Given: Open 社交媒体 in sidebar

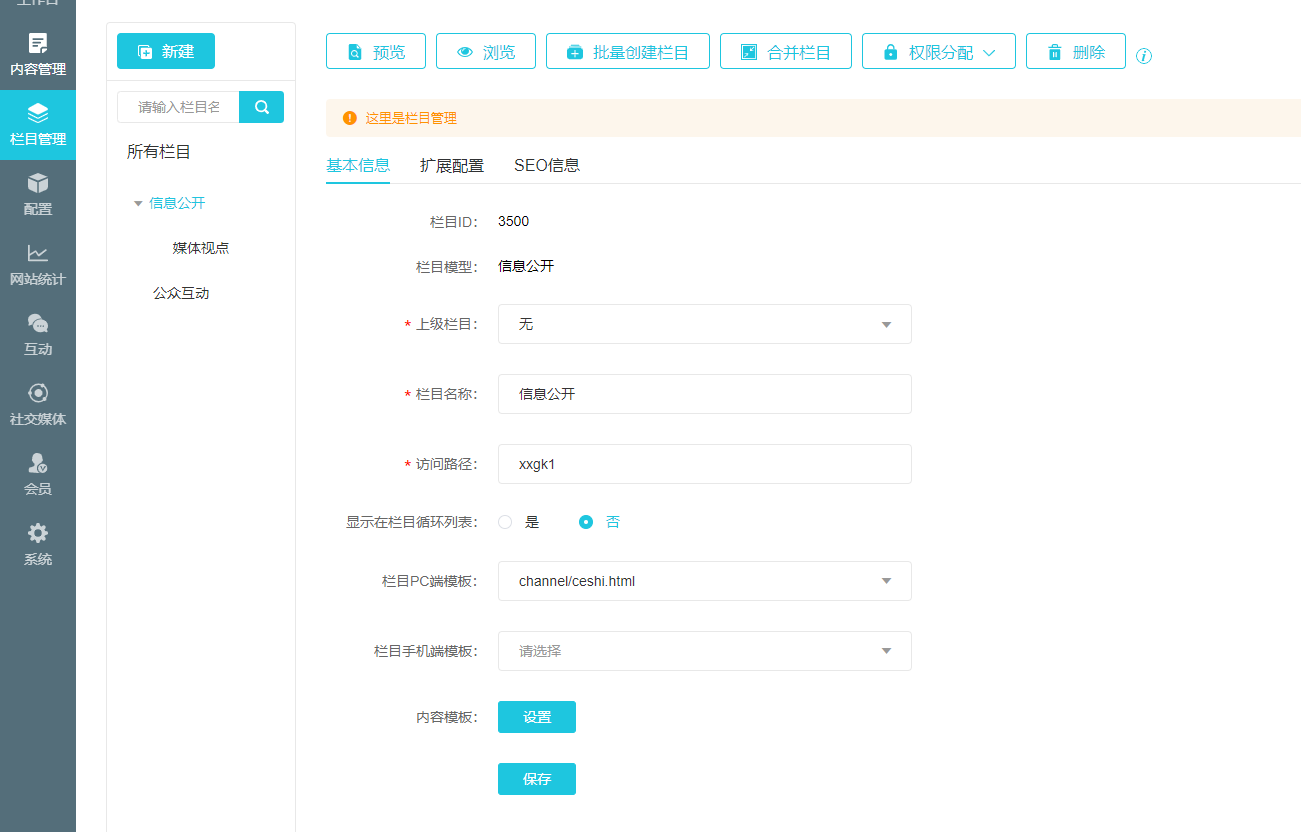Looking at the screenshot, I should coord(38,405).
